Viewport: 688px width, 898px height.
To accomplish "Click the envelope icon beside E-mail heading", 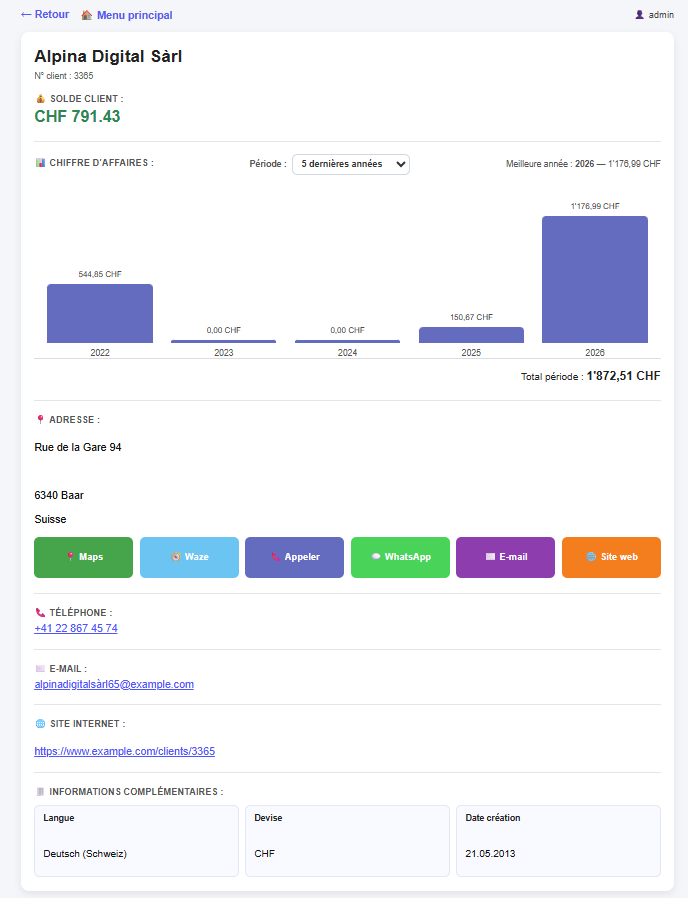I will [x=40, y=668].
